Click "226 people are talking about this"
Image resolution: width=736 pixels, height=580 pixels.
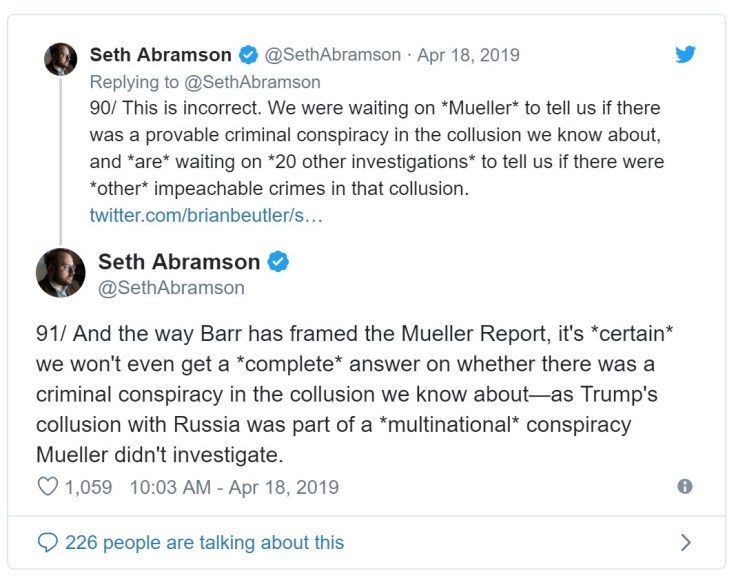coord(204,542)
